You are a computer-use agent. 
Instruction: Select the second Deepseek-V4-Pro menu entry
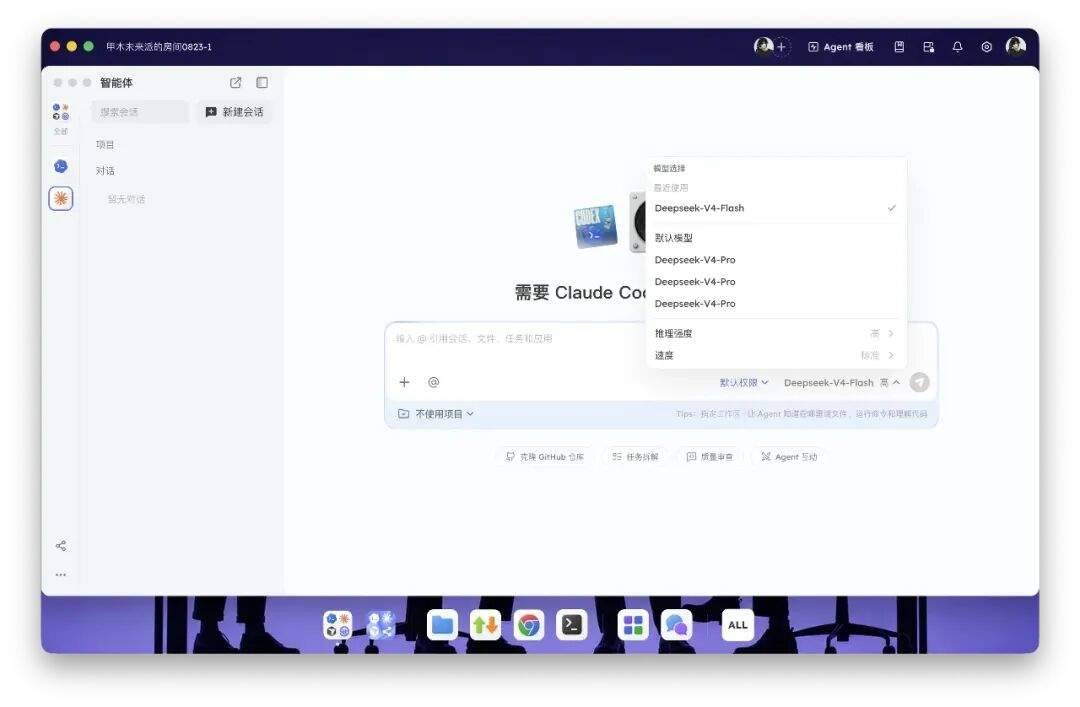[776, 282]
